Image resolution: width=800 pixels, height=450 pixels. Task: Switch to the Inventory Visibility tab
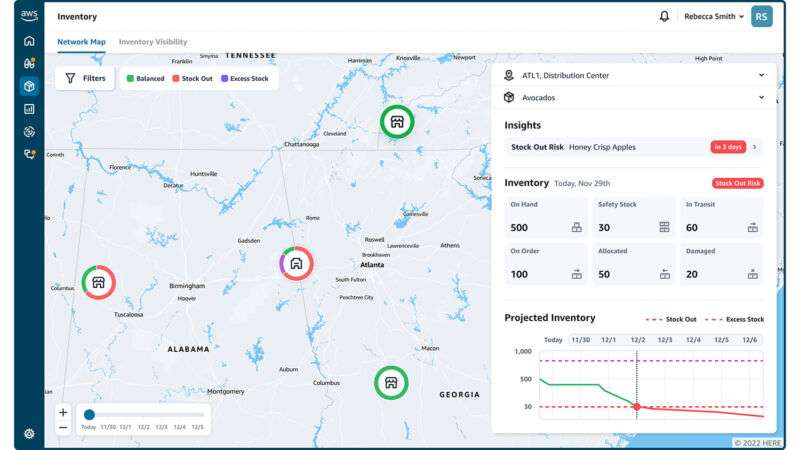(153, 42)
